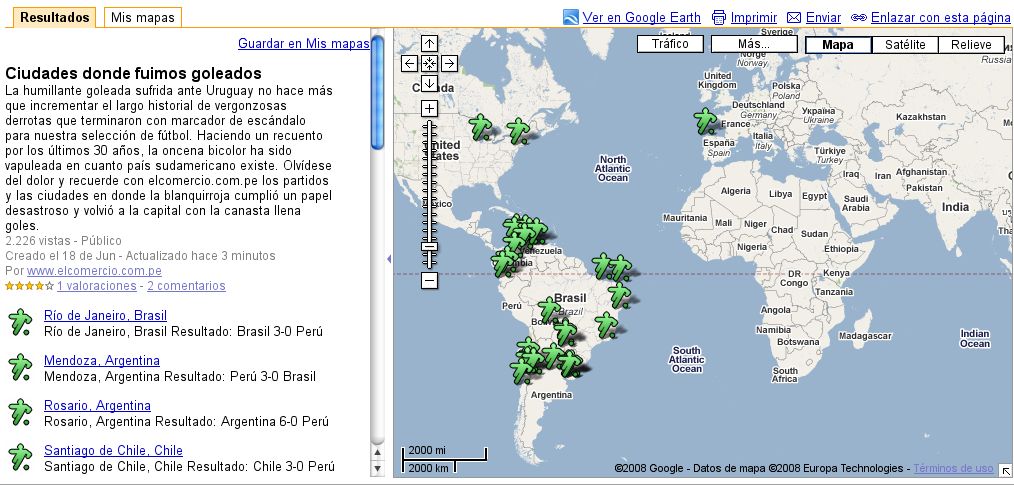Image resolution: width=1014 pixels, height=485 pixels.
Task: Pan the map right with the arrow button
Action: point(449,63)
